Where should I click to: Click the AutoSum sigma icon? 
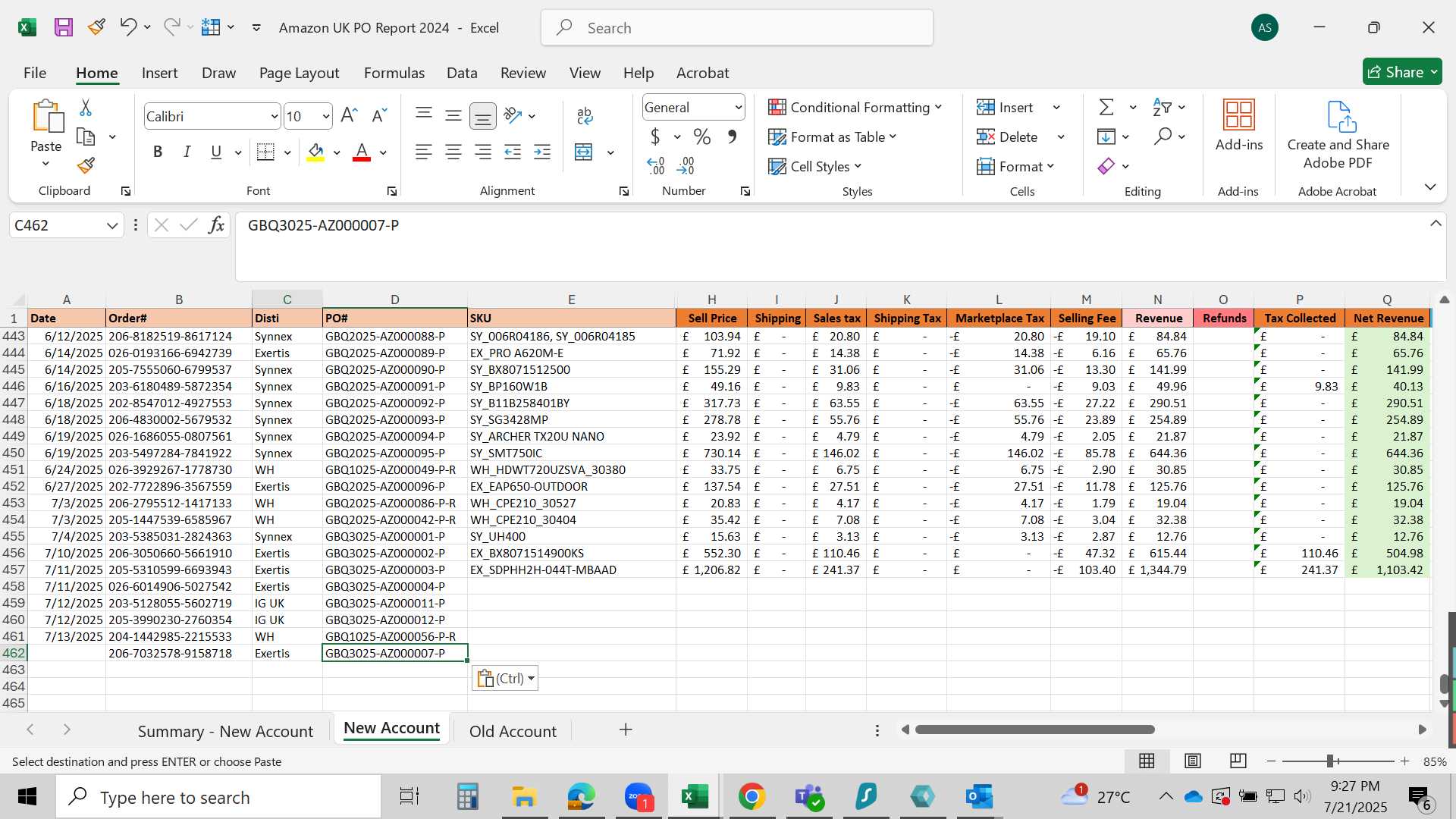[1107, 108]
